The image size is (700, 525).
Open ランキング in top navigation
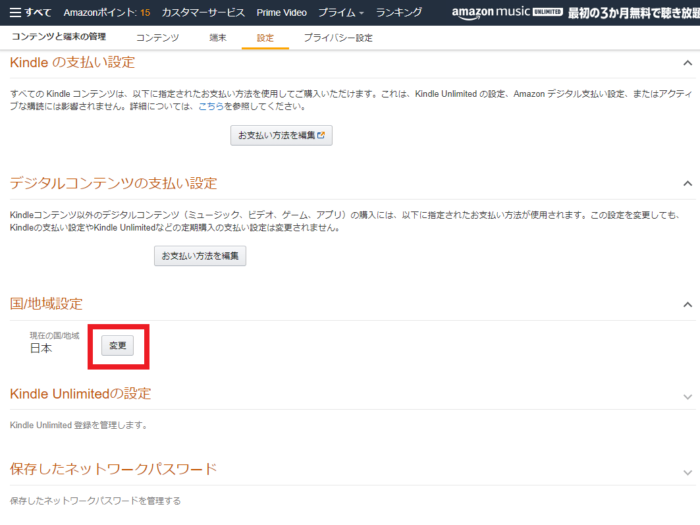tap(399, 12)
